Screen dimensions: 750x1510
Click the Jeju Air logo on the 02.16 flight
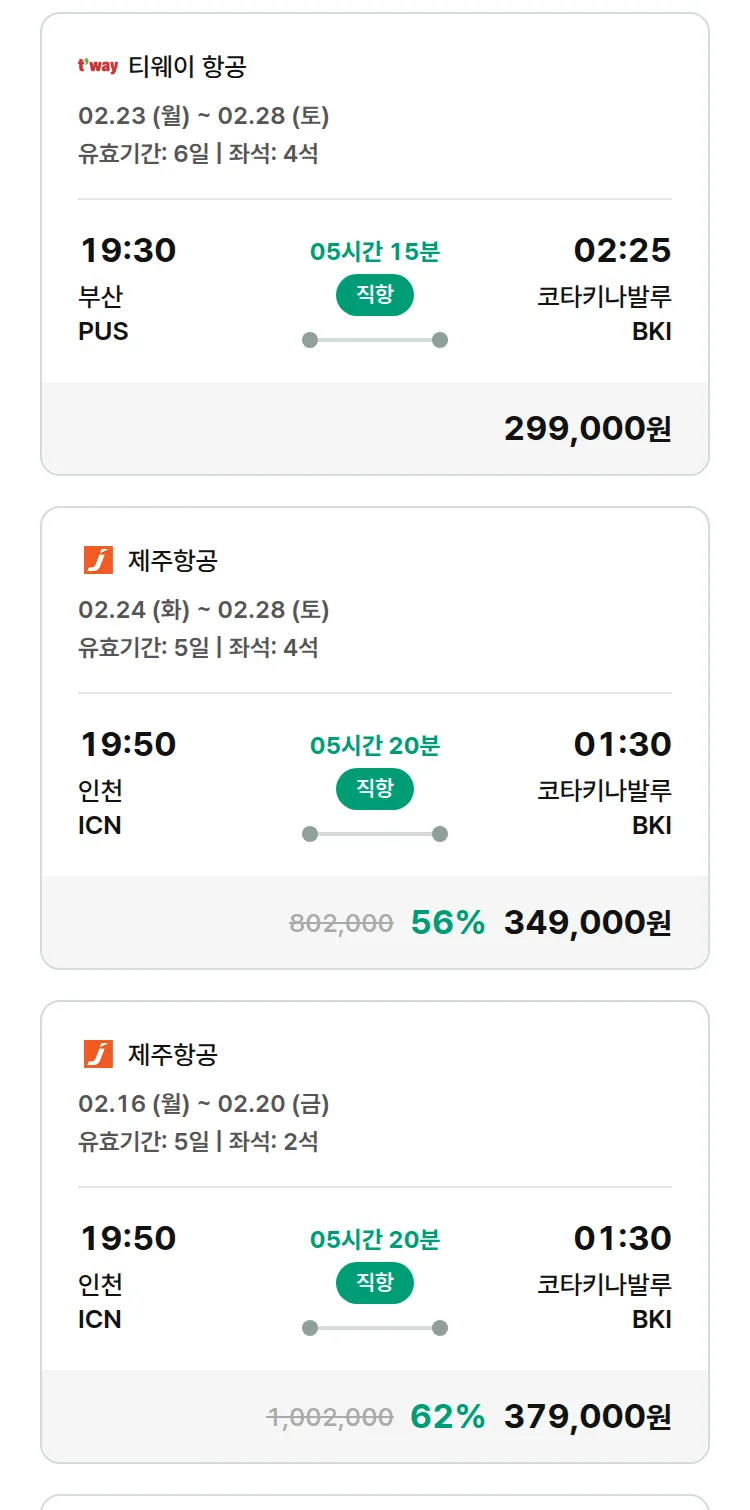pyautogui.click(x=98, y=1054)
